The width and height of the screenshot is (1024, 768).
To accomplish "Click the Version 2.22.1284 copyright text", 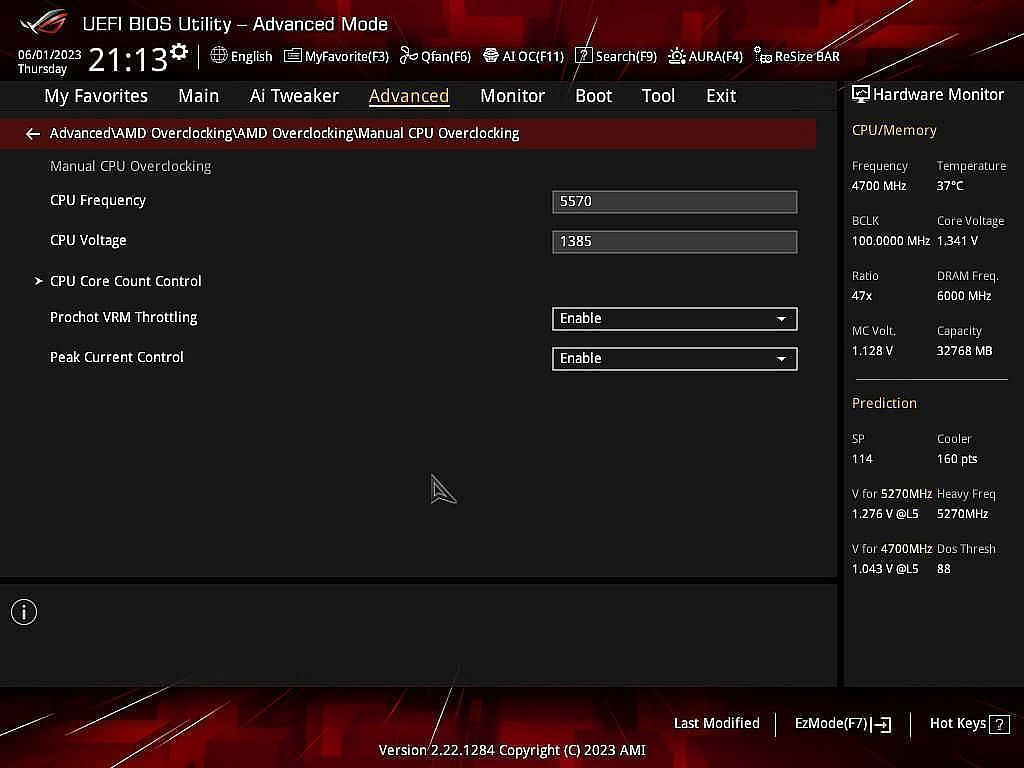I will point(512,750).
